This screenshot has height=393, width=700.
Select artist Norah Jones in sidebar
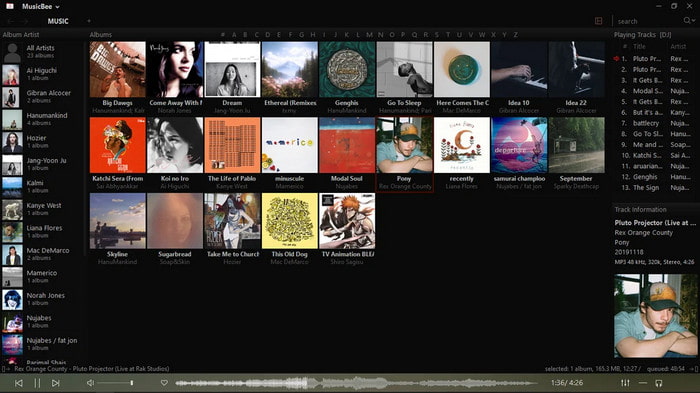(x=42, y=299)
